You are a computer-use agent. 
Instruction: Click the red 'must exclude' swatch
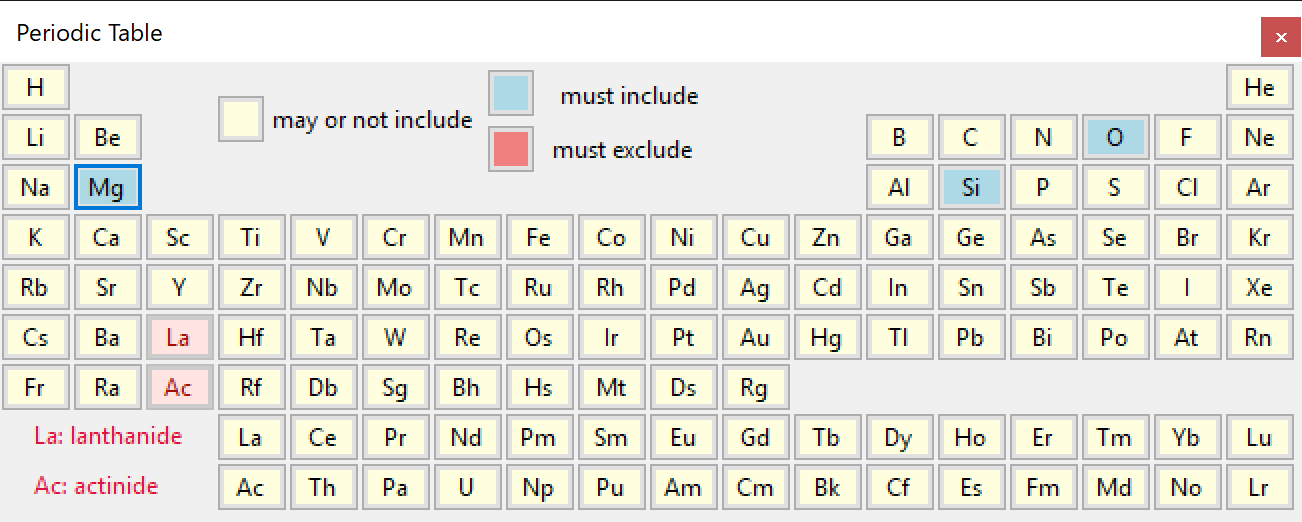[x=511, y=149]
